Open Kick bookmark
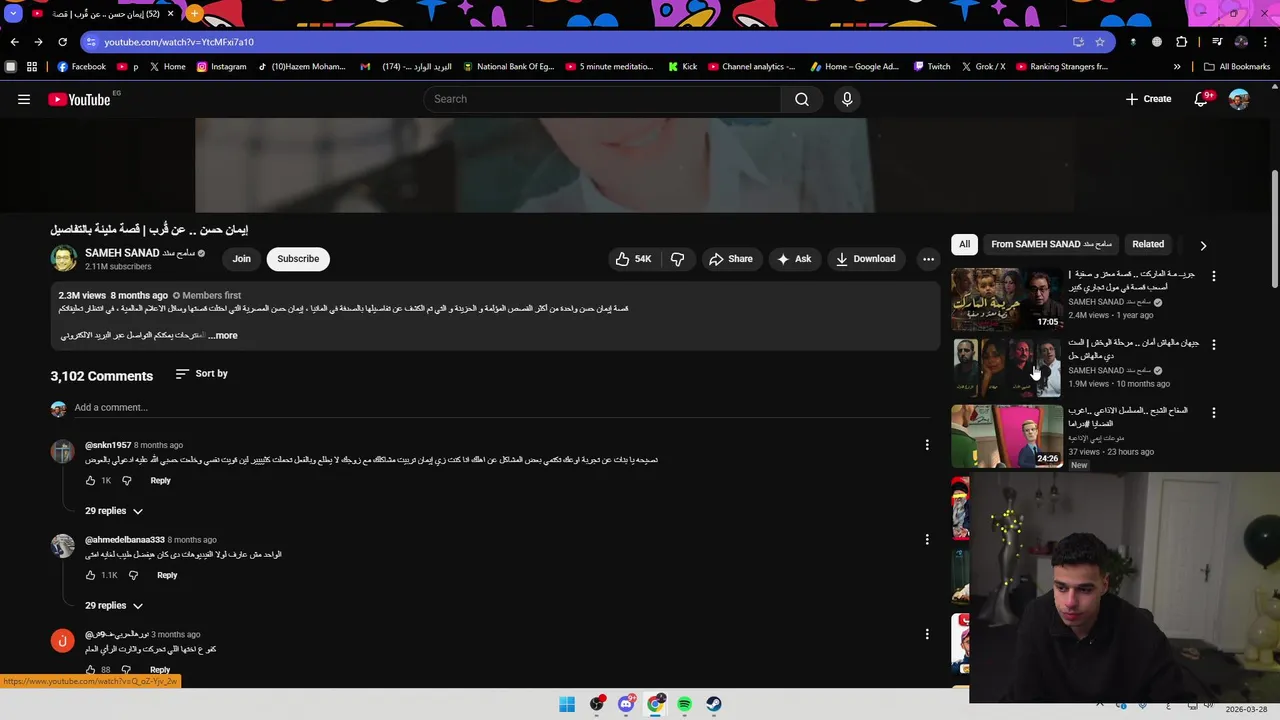Image resolution: width=1280 pixels, height=720 pixels. click(x=682, y=67)
